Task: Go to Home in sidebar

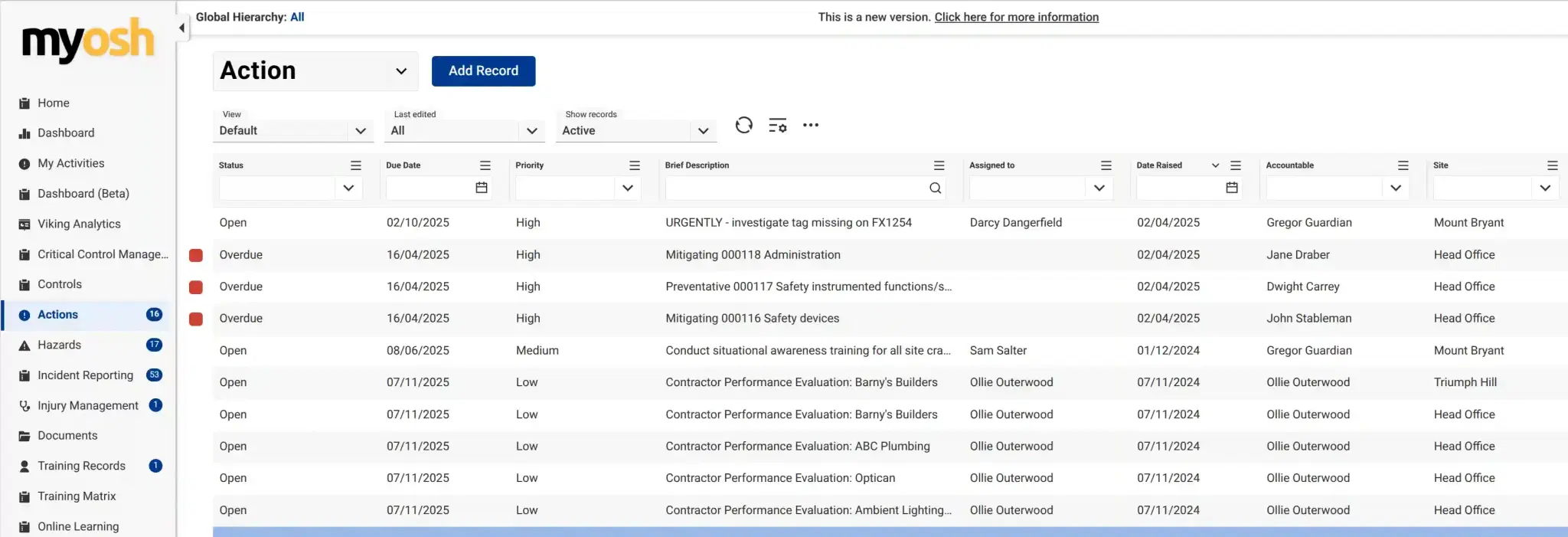Action: click(54, 103)
